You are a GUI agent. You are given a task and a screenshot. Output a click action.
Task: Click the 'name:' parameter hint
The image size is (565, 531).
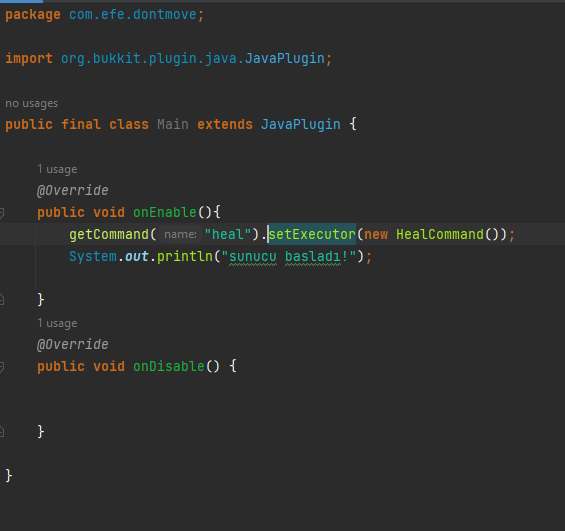tap(180, 235)
